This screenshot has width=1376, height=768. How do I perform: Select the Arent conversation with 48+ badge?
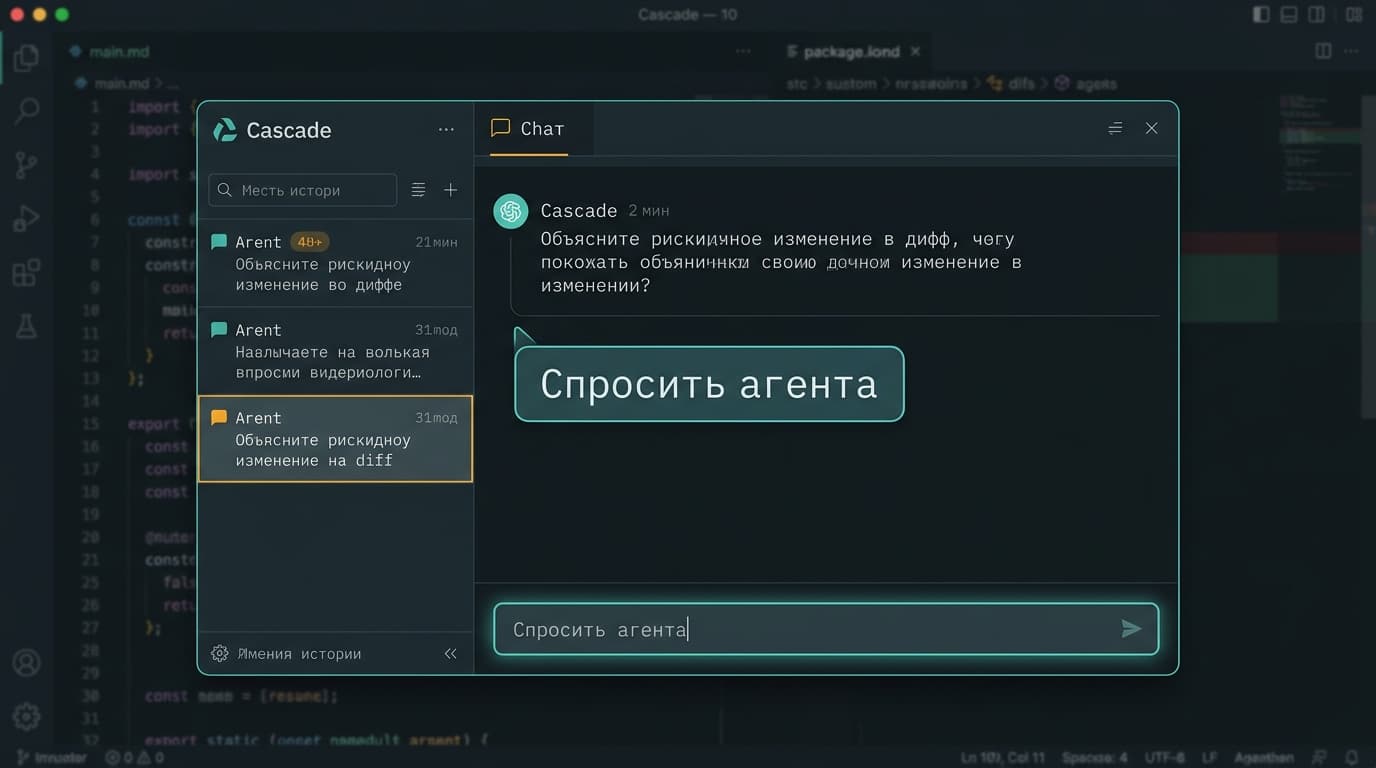(335, 263)
